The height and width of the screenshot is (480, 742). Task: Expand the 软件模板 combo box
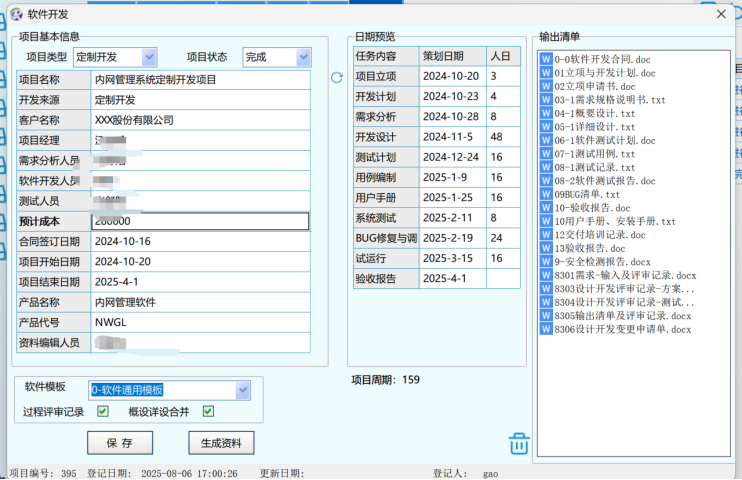[x=242, y=390]
